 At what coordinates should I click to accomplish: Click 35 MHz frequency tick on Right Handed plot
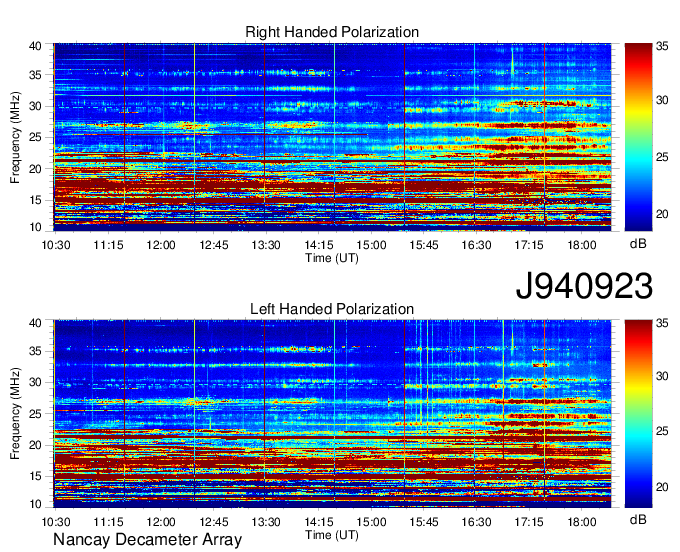click(35, 75)
